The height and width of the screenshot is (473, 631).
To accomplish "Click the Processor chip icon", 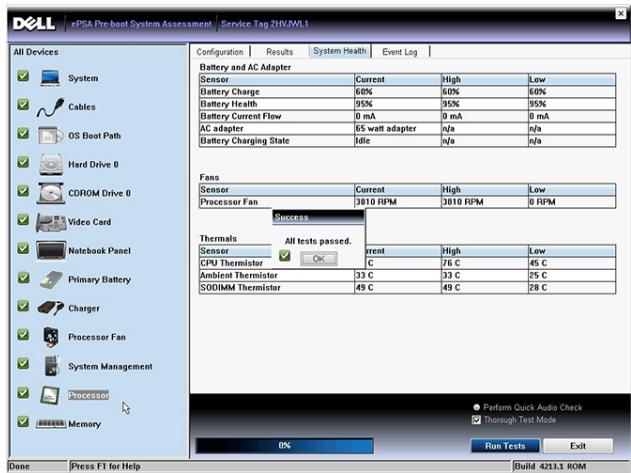I will point(50,395).
